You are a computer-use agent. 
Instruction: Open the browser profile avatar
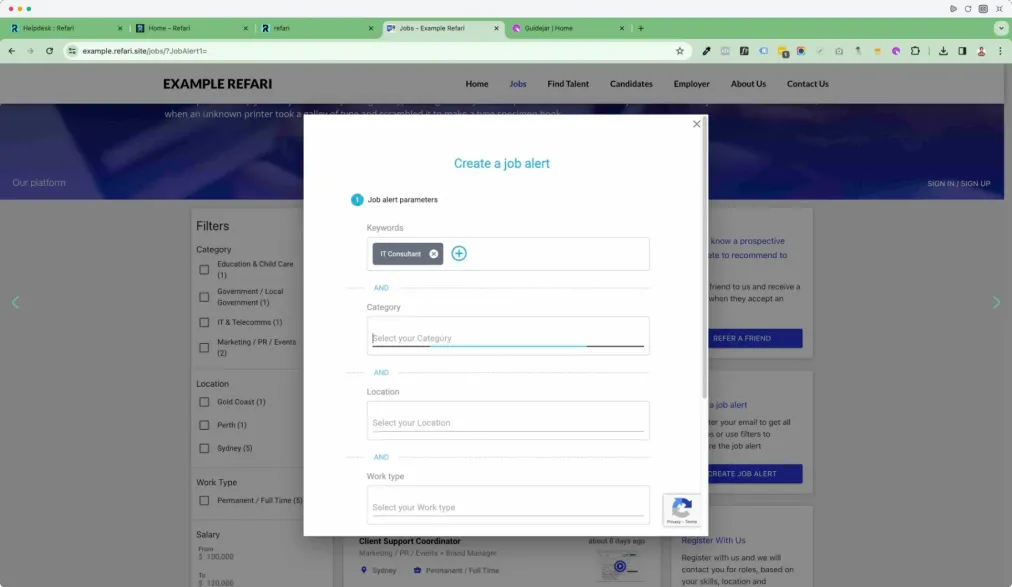[x=981, y=51]
